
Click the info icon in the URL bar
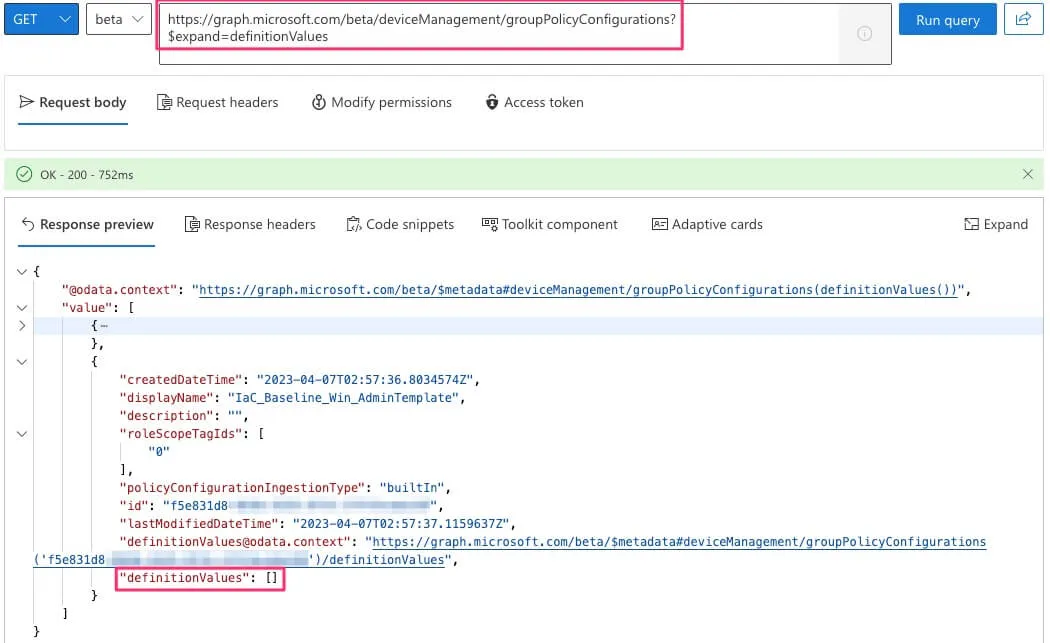click(865, 33)
